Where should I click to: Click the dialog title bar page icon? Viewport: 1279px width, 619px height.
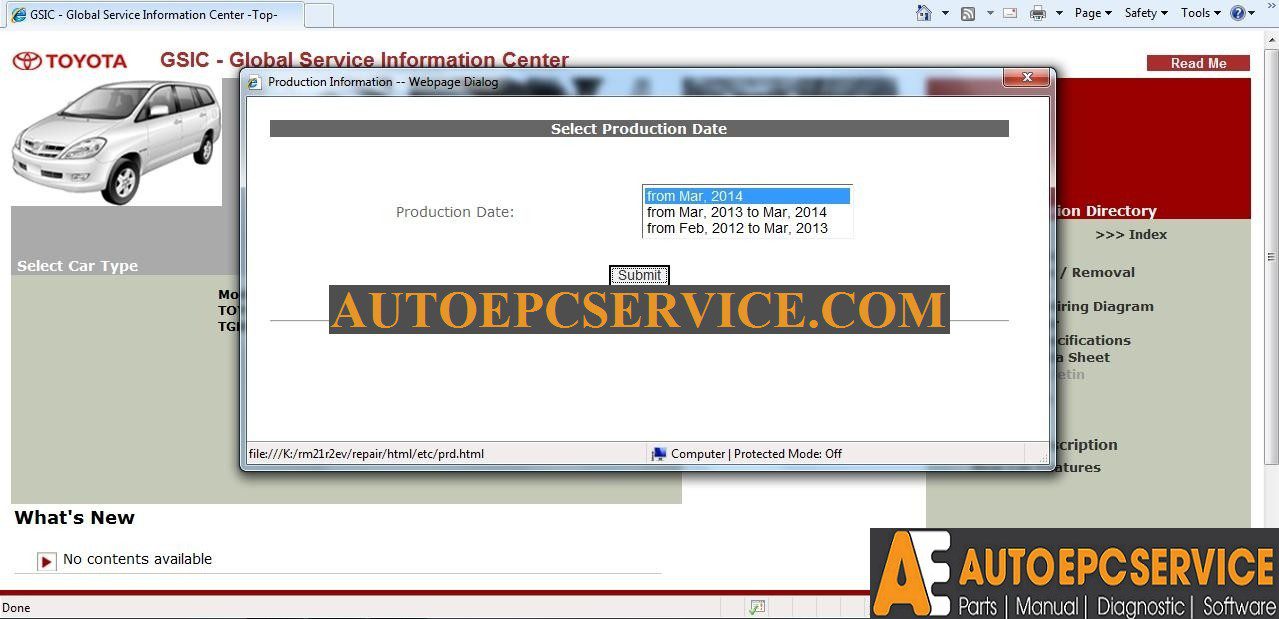pos(255,82)
